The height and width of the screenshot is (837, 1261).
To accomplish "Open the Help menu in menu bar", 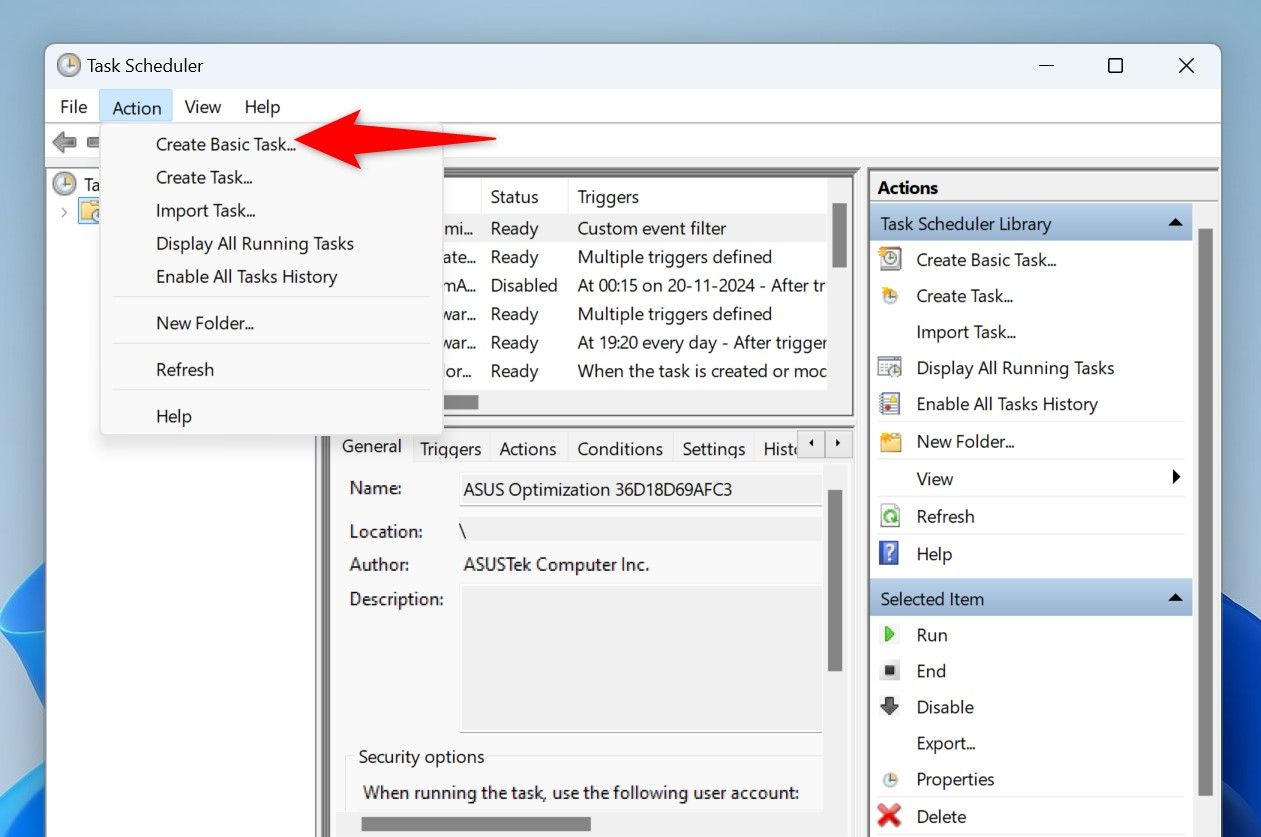I will click(262, 107).
